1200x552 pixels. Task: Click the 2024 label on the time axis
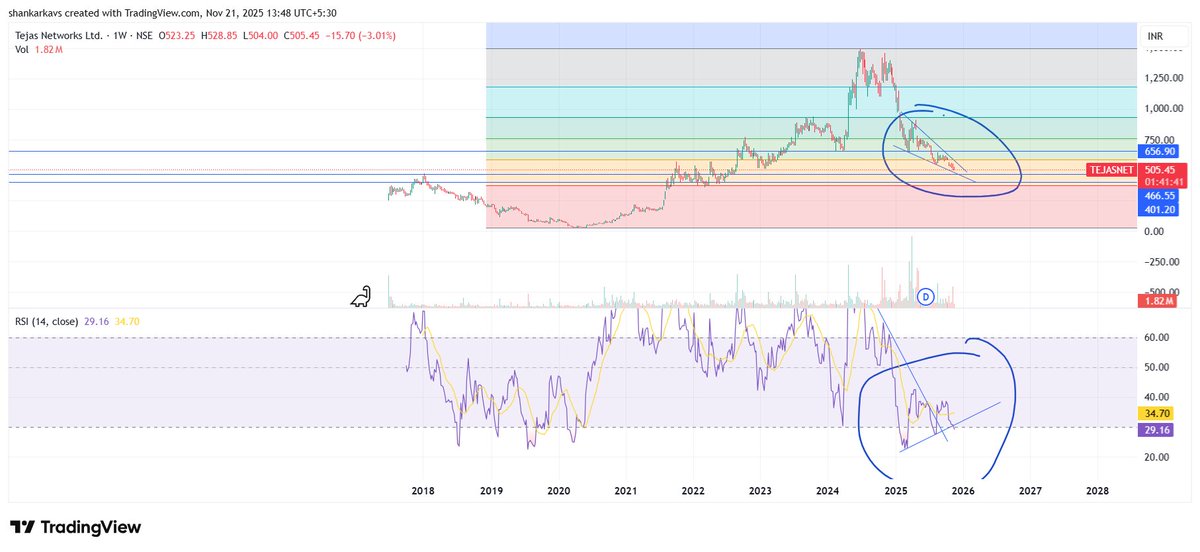coord(827,491)
